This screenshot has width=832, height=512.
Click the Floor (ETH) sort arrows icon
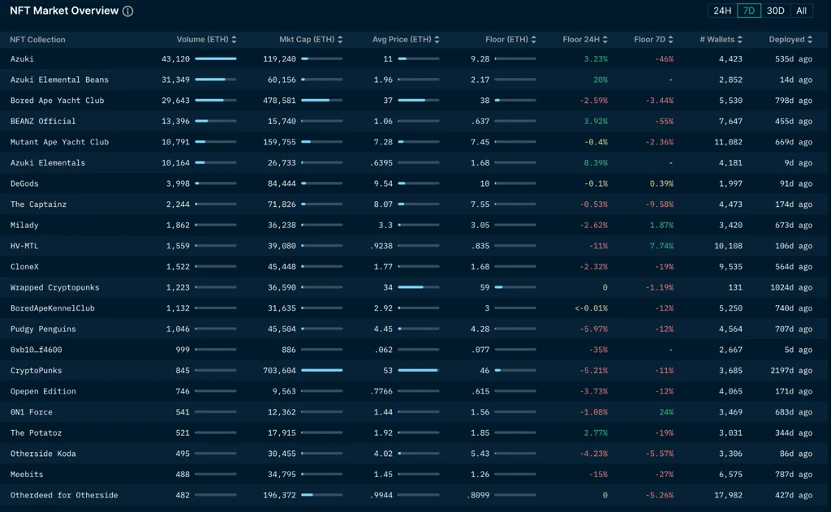tap(534, 40)
